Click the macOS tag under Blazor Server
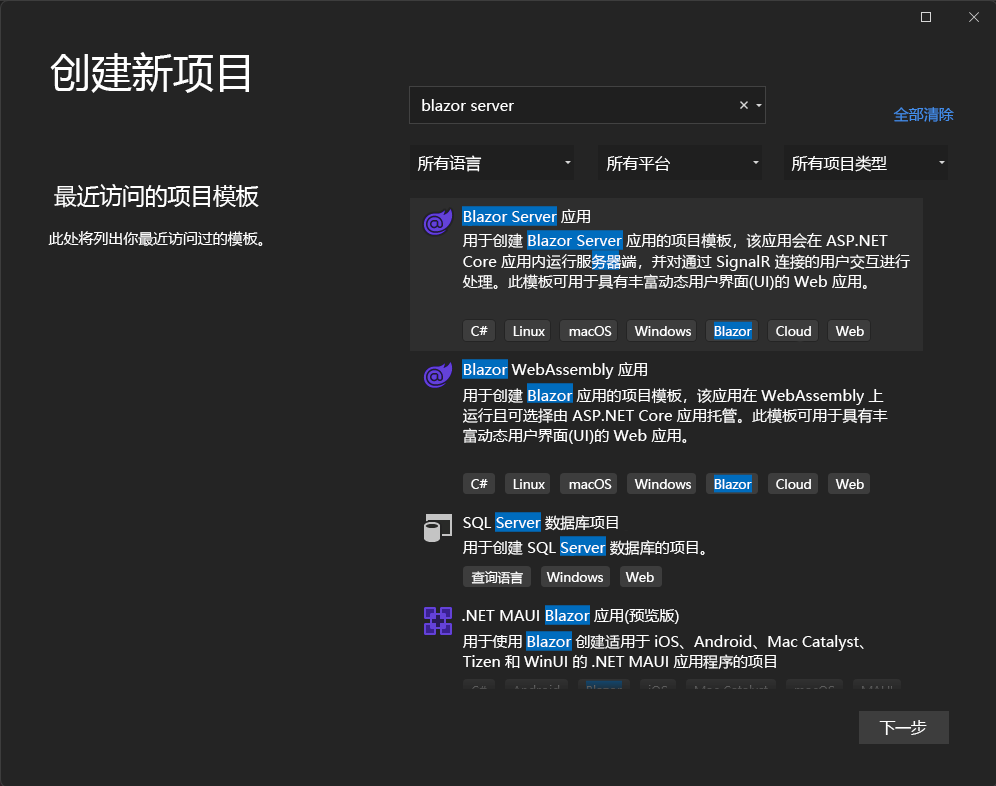 (x=589, y=331)
